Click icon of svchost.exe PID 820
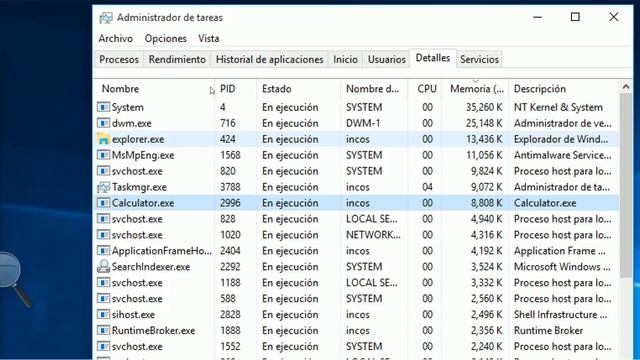This screenshot has height=360, width=640. 103,171
